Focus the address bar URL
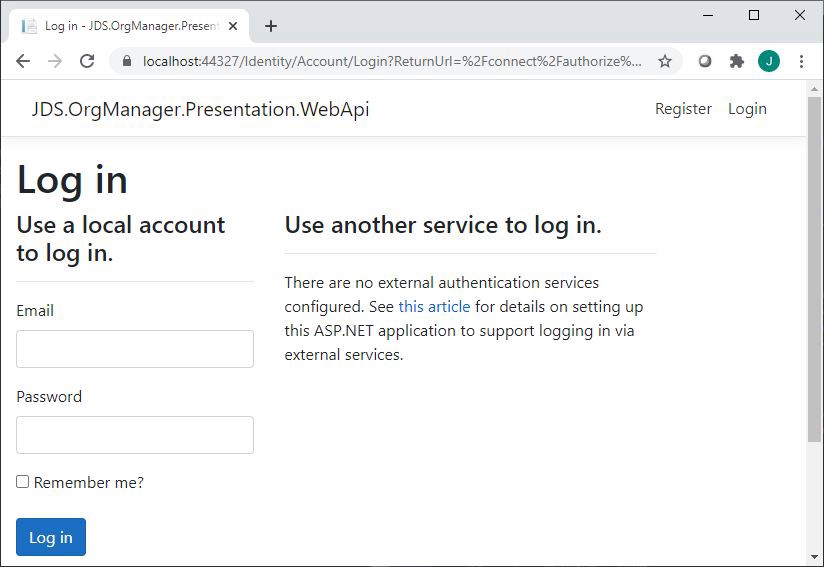The width and height of the screenshot is (824, 567). pos(392,61)
